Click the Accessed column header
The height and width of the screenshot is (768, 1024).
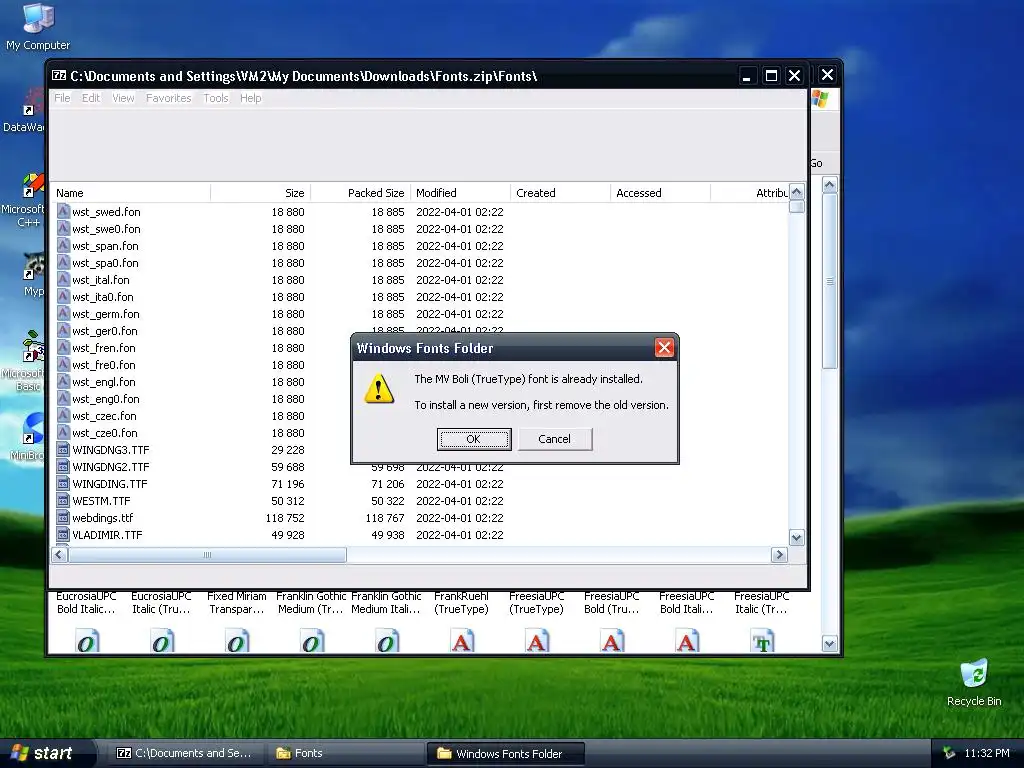660,193
